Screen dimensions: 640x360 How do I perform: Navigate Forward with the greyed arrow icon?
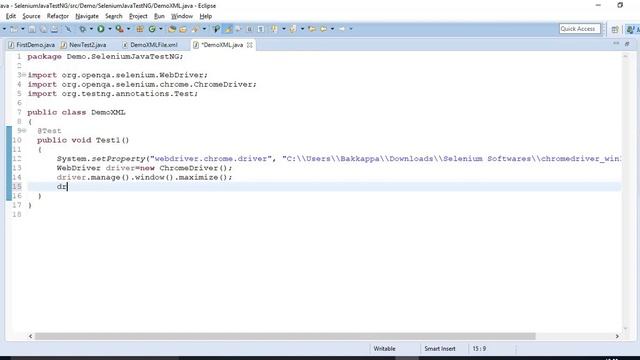[342, 29]
